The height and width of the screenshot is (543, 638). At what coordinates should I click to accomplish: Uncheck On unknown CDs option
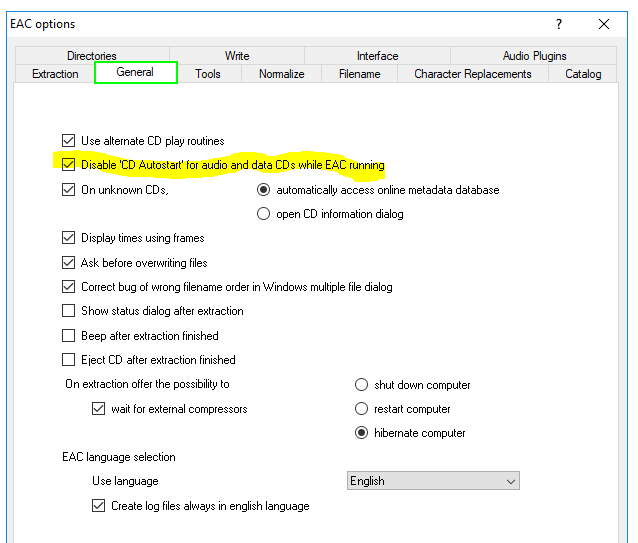point(68,190)
